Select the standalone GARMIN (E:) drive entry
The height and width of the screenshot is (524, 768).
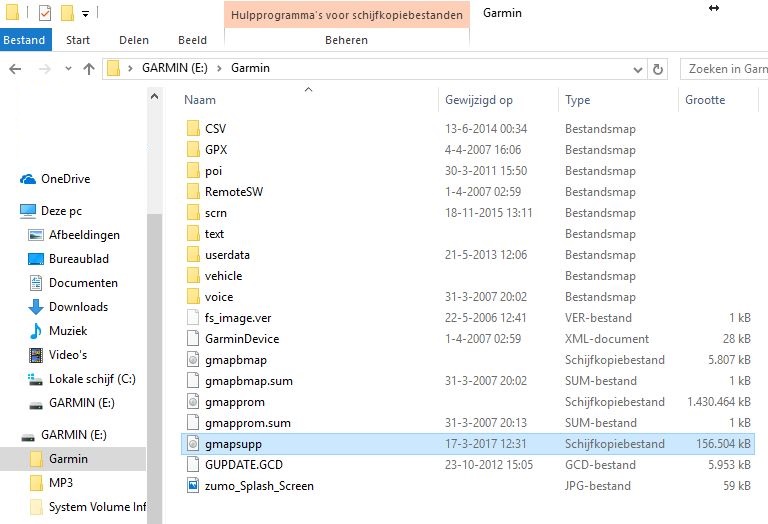click(x=73, y=435)
